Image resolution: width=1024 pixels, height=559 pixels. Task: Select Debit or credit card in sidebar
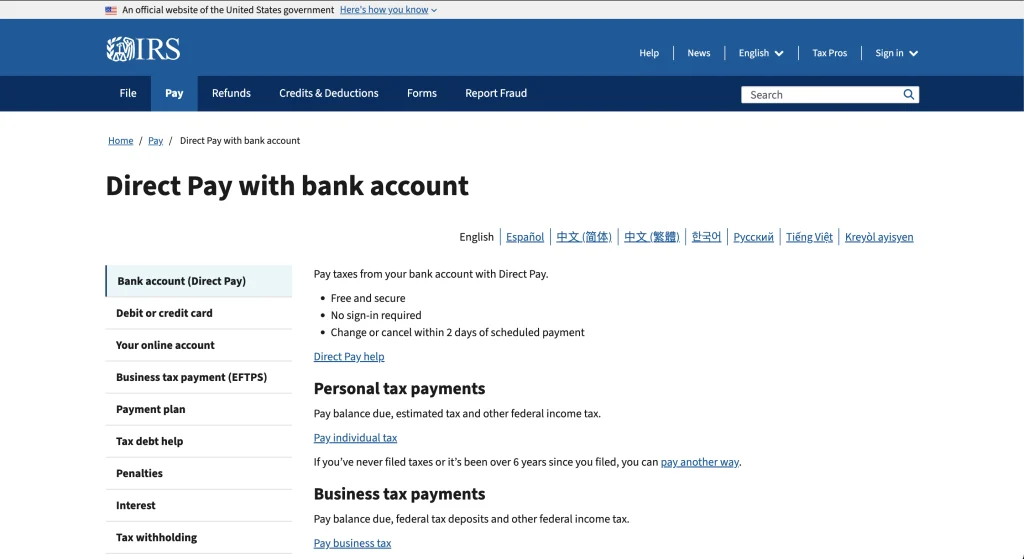tap(199, 313)
